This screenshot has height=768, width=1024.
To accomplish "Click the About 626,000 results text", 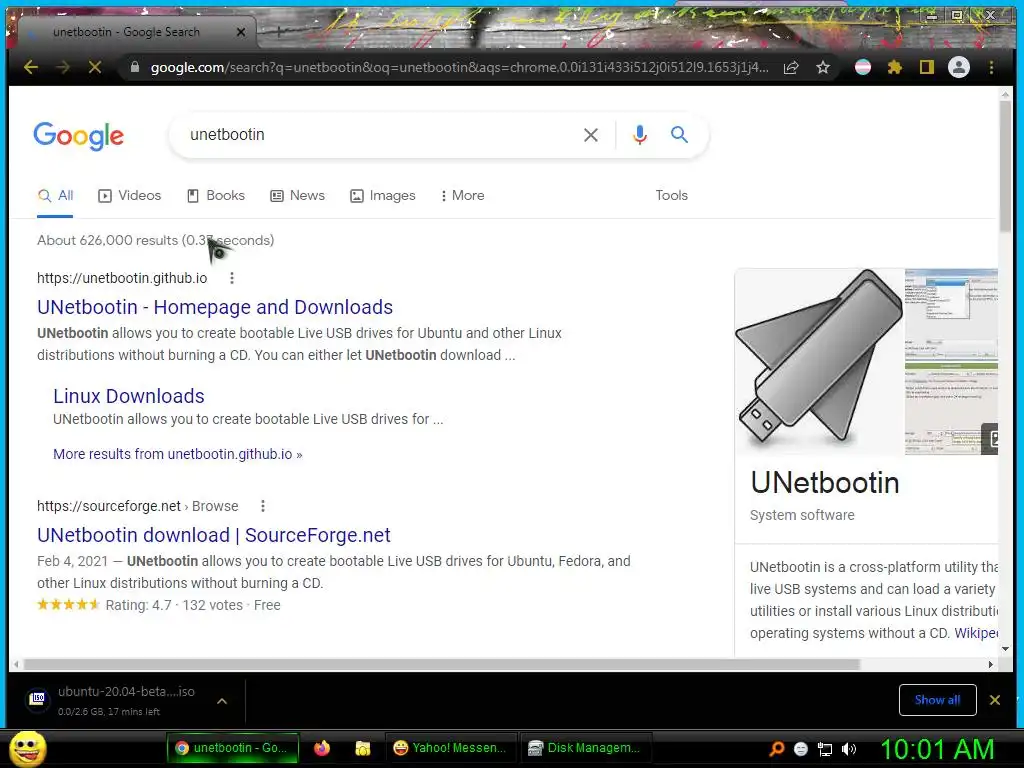I will (x=155, y=240).
